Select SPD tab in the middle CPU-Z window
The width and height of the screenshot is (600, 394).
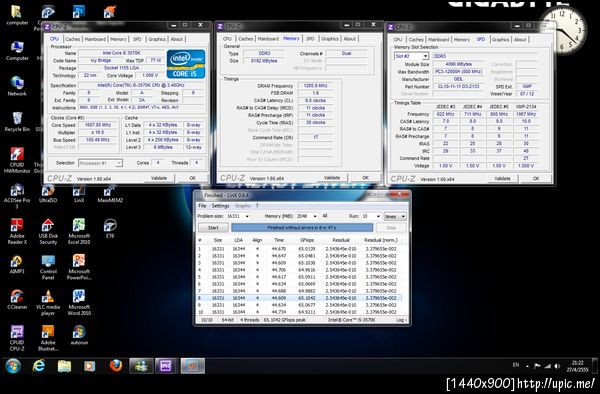tap(310, 39)
